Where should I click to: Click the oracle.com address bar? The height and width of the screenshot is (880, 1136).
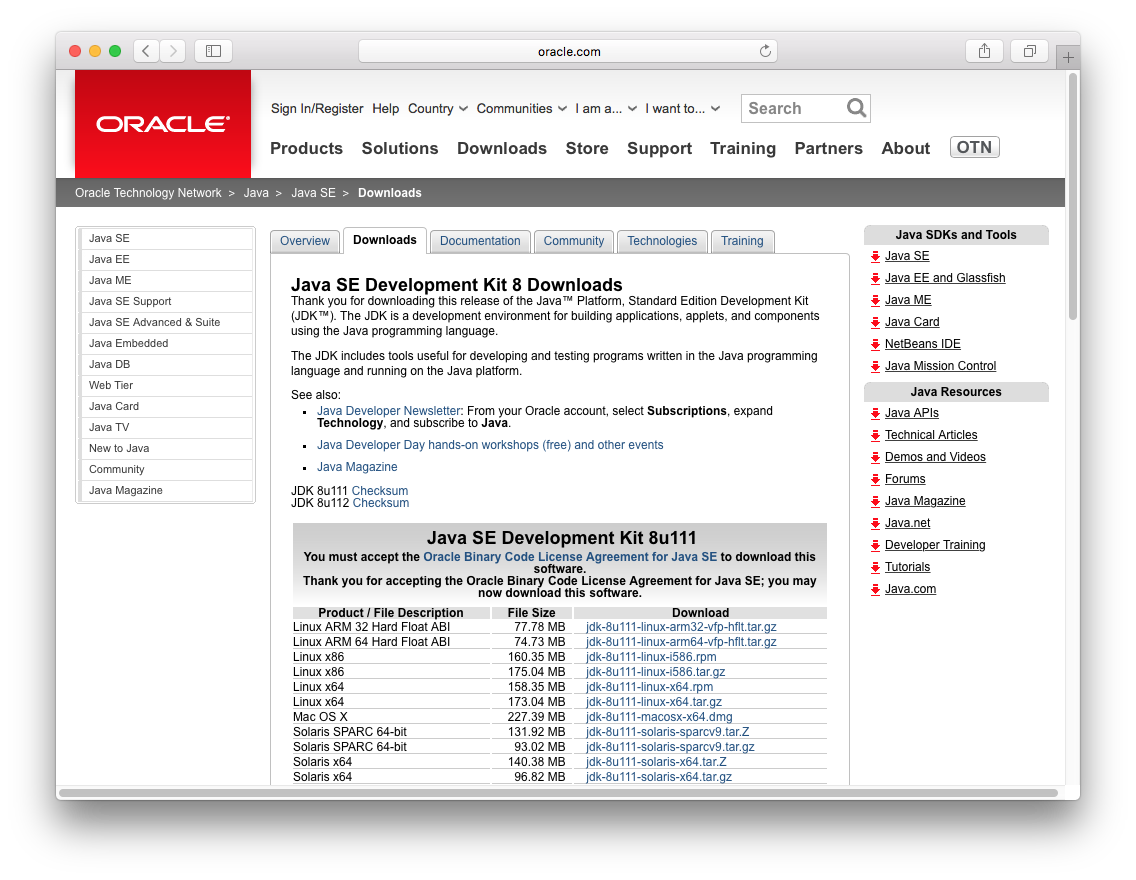point(568,51)
